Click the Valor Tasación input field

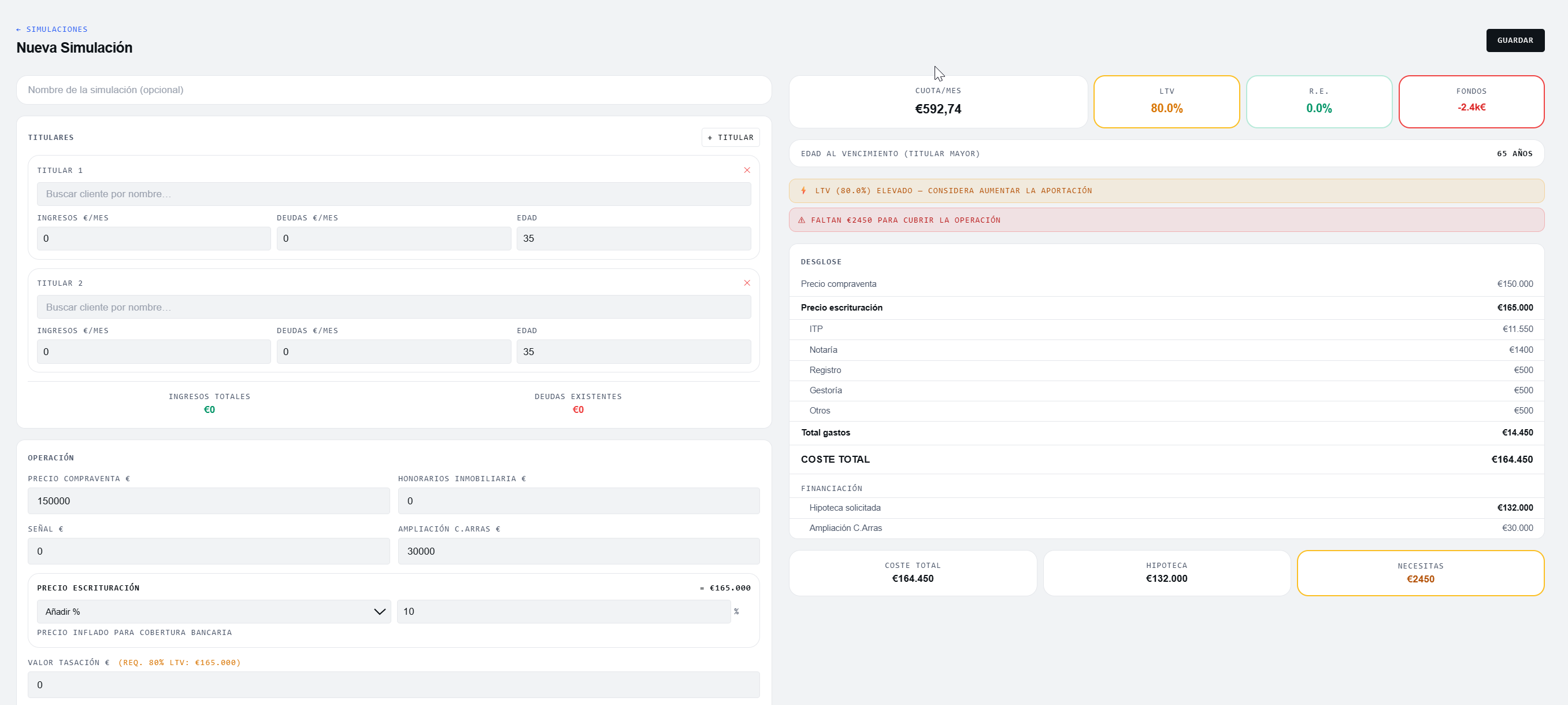(x=394, y=685)
